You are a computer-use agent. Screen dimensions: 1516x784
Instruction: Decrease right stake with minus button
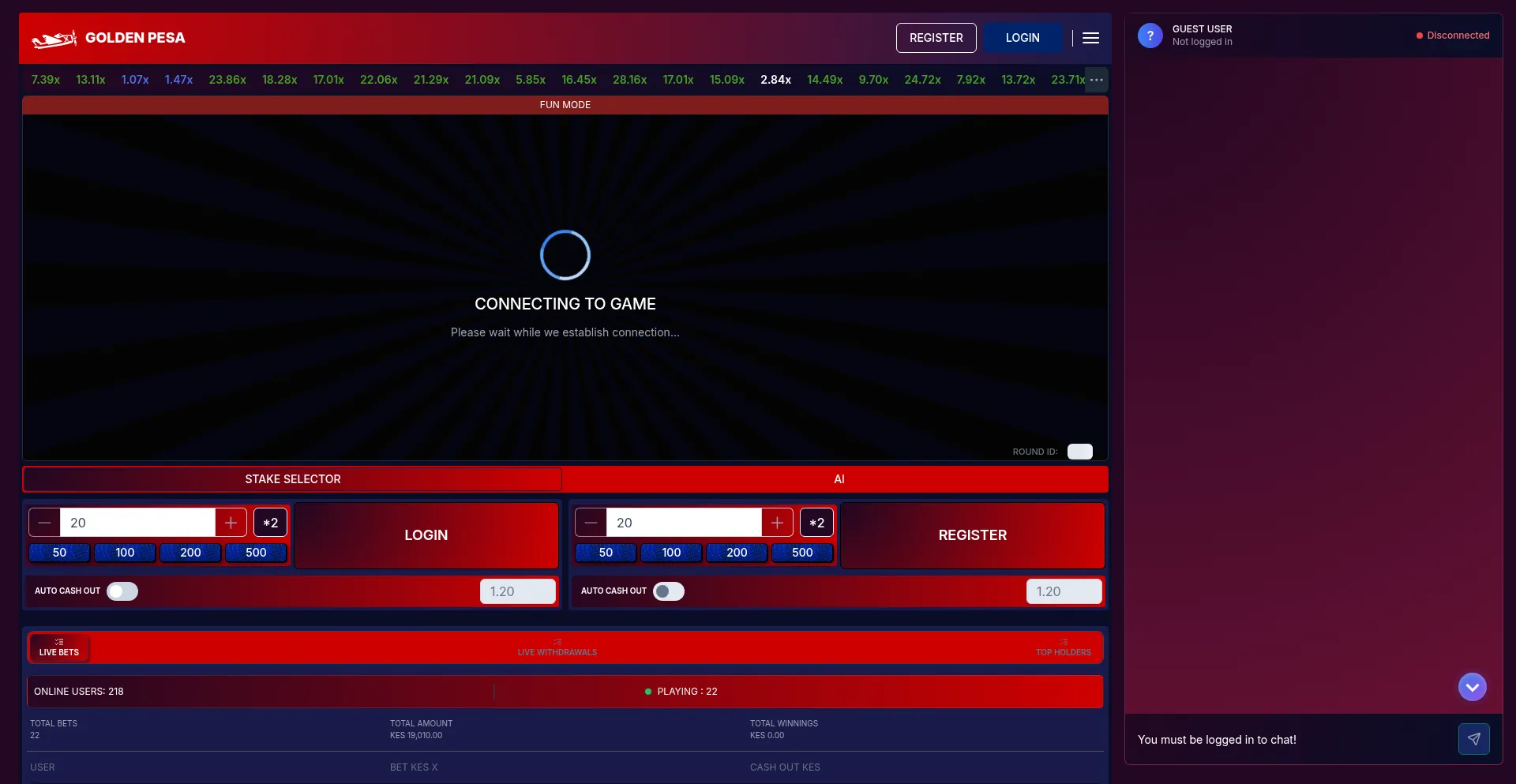pyautogui.click(x=591, y=523)
